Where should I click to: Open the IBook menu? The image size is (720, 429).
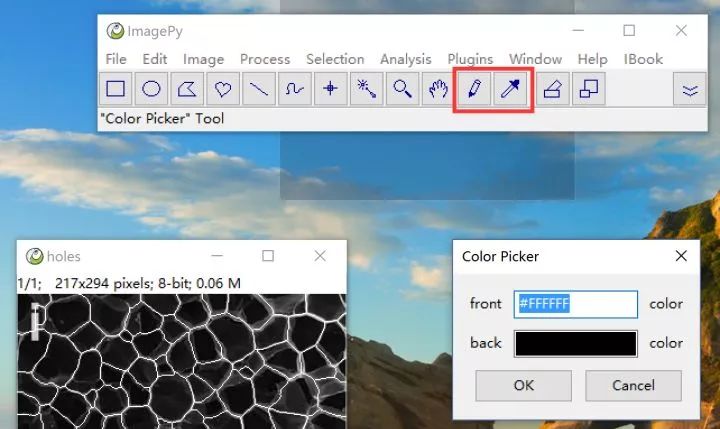[x=643, y=59]
